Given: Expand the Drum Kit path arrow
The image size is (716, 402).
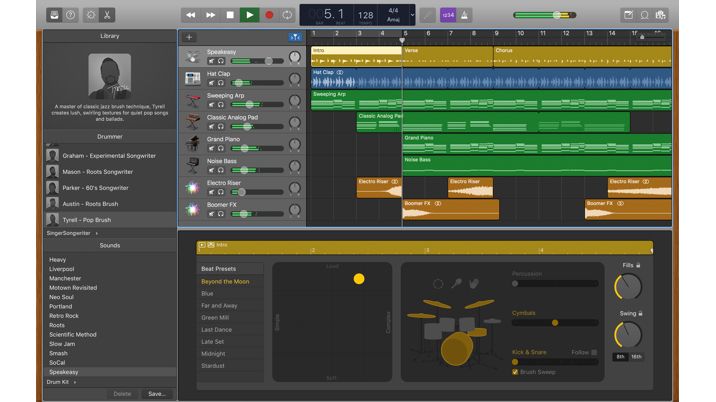Looking at the screenshot, I should [75, 382].
